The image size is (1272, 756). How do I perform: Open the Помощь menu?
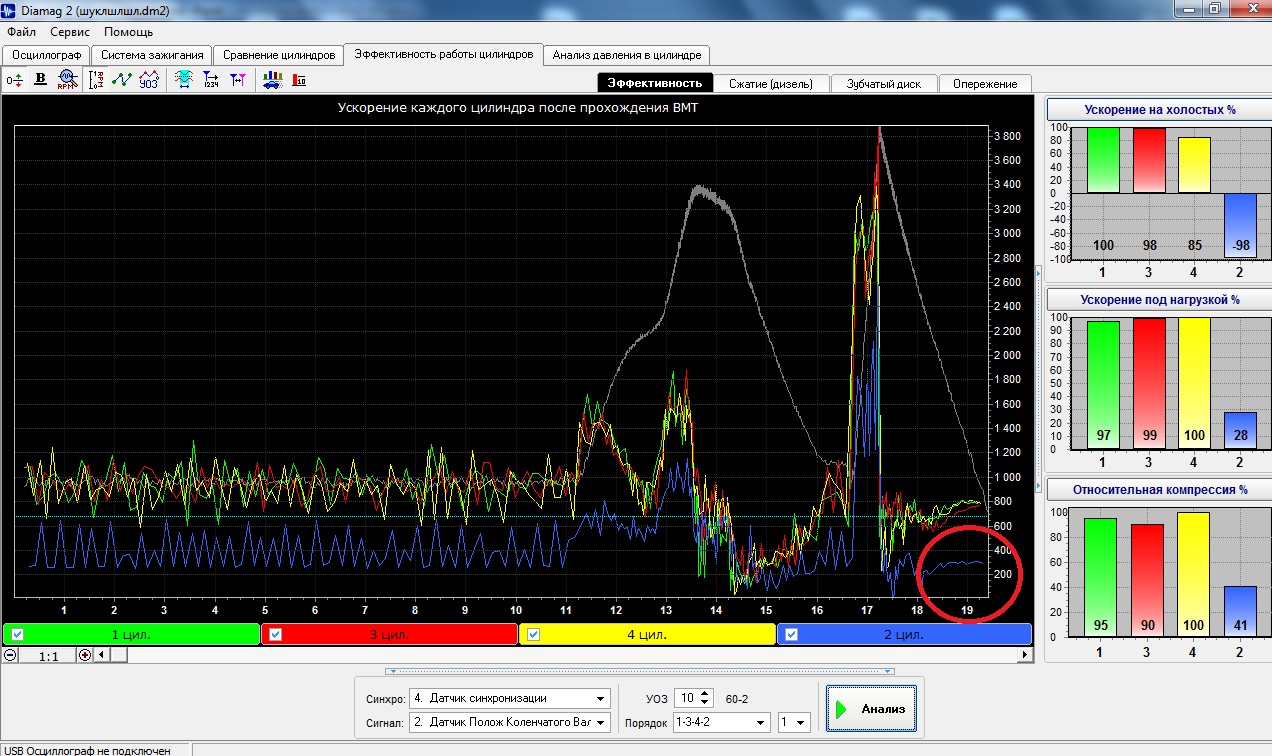click(128, 32)
